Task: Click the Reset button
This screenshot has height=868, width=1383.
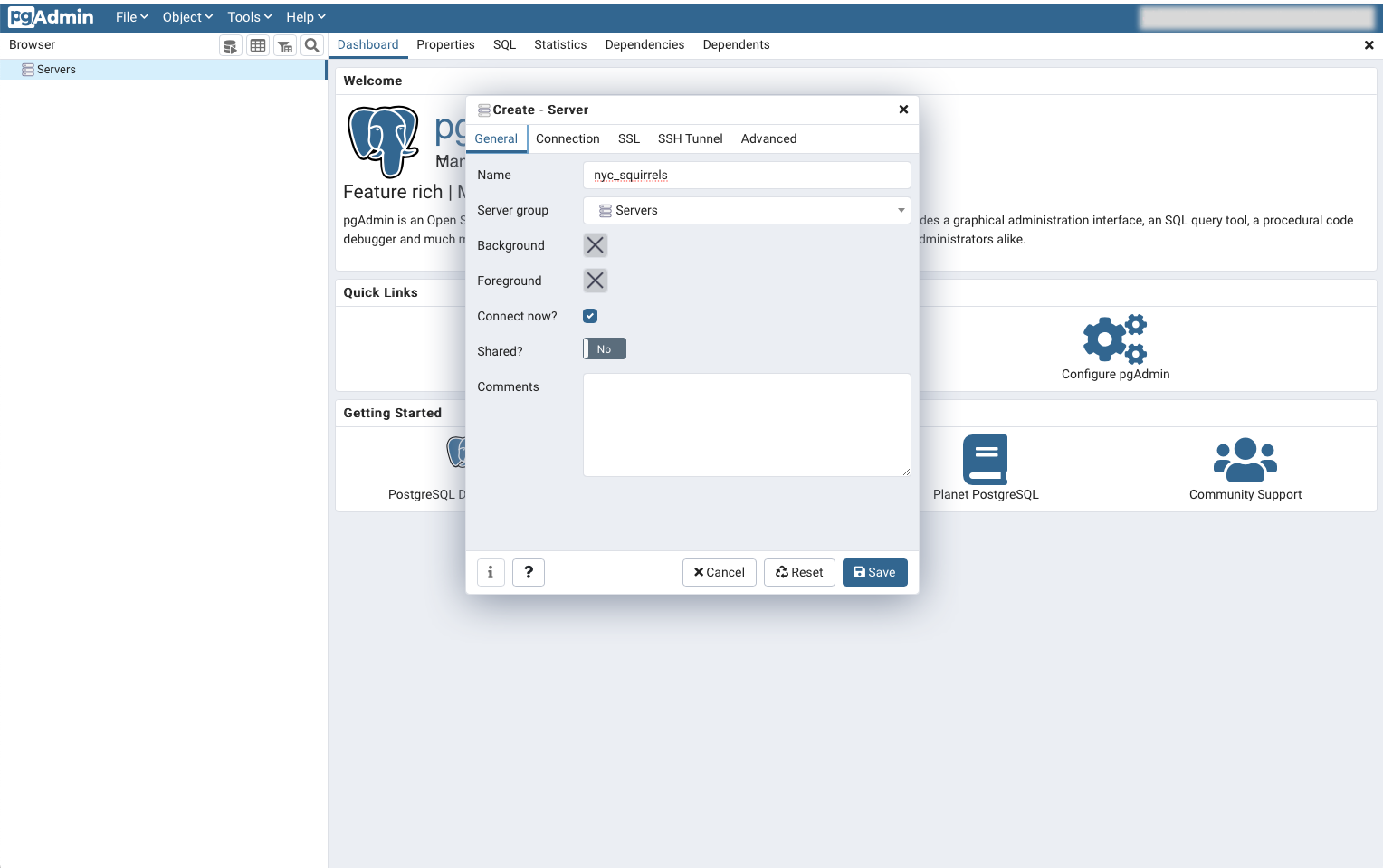Action: click(799, 572)
